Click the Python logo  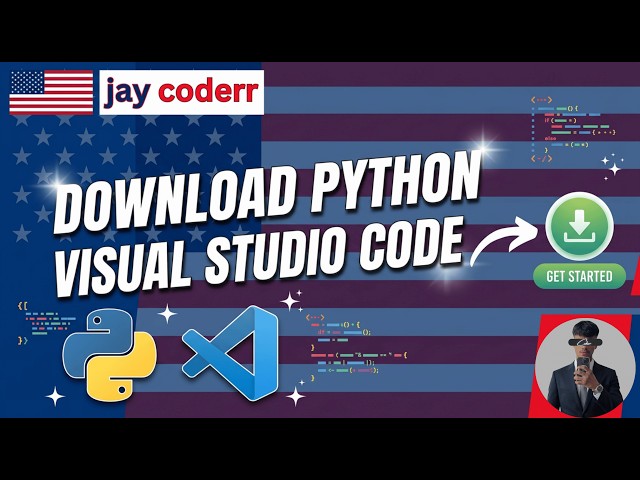click(x=109, y=353)
